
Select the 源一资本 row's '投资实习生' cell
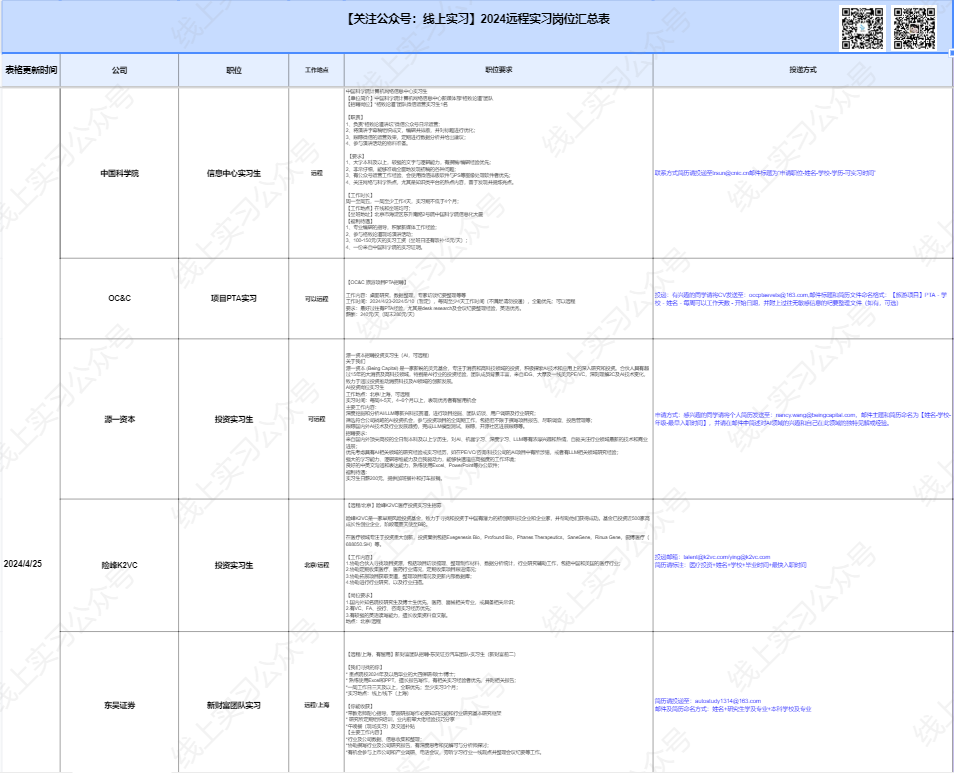tap(234, 419)
